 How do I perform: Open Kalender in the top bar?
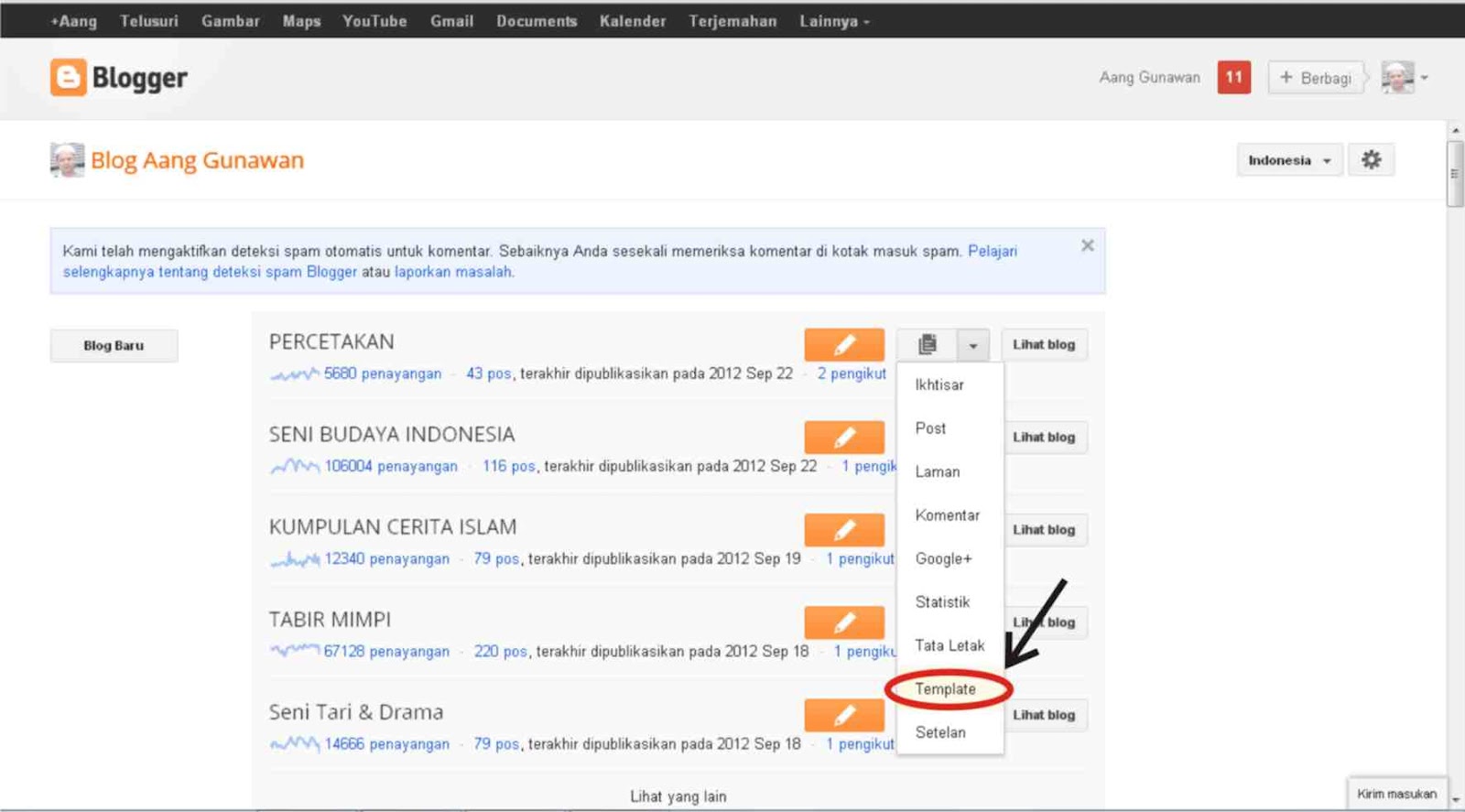coord(633,21)
